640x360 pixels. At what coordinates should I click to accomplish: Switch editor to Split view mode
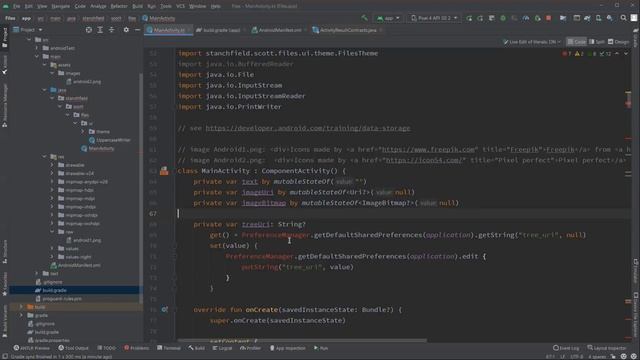click(597, 42)
